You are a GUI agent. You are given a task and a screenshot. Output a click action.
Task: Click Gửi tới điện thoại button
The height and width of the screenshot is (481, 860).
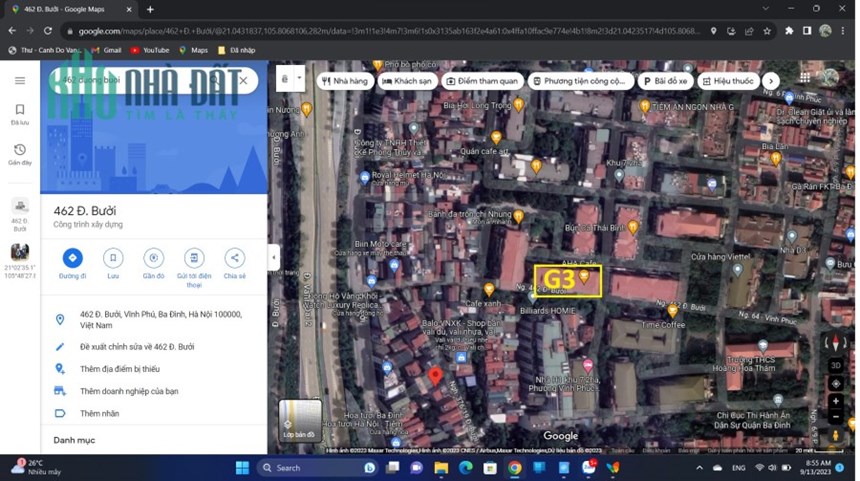pos(194,268)
